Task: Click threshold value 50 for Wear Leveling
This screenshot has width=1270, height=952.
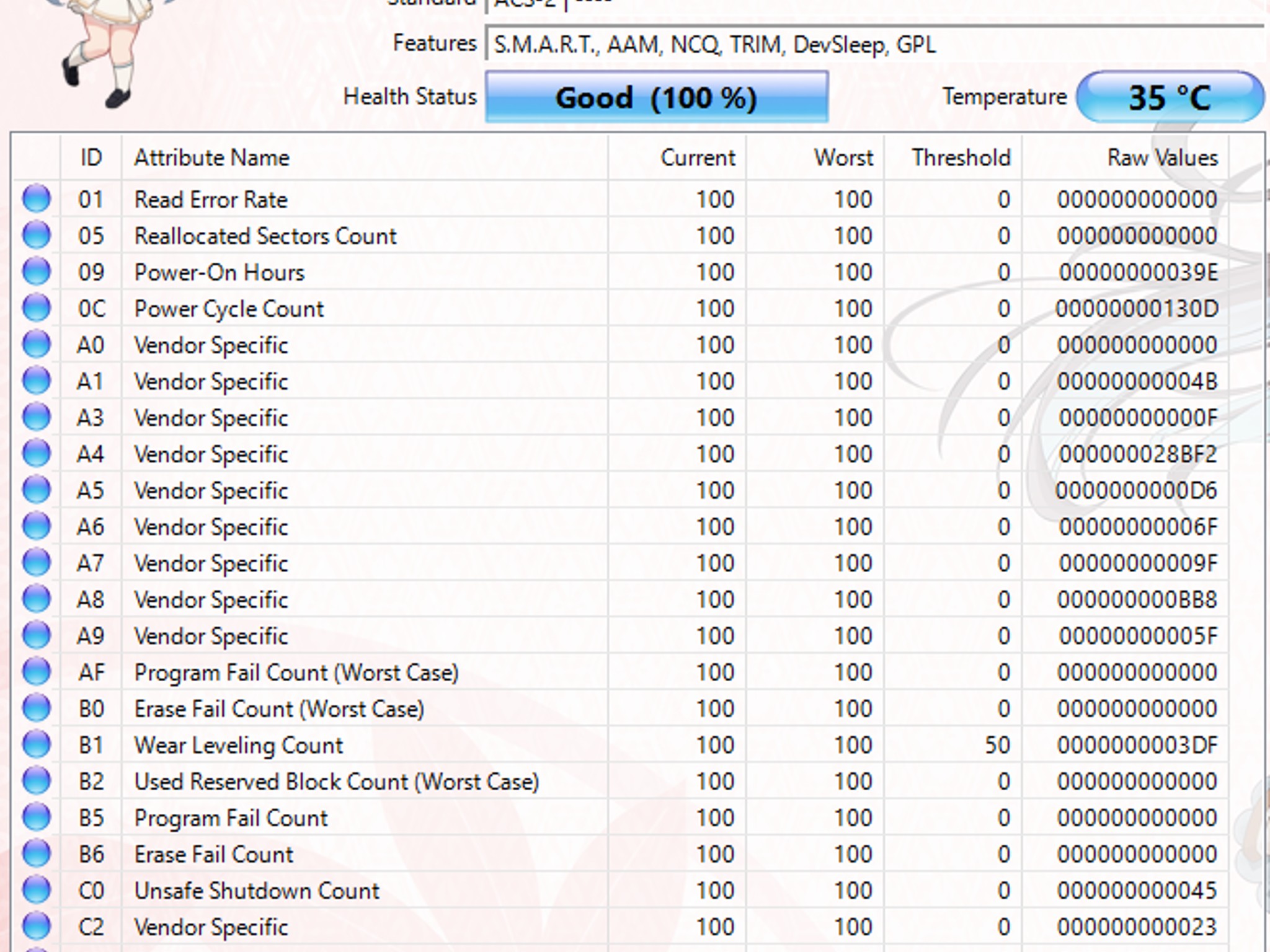Action: pyautogui.click(x=998, y=745)
